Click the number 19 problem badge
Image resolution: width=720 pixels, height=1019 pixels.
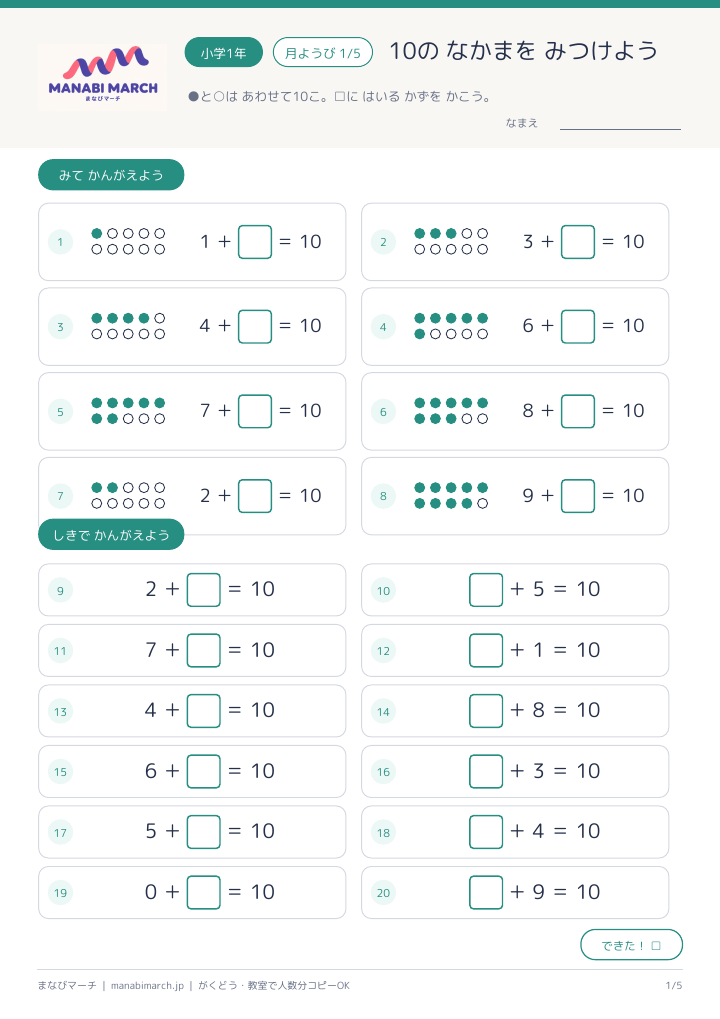[x=60, y=893]
